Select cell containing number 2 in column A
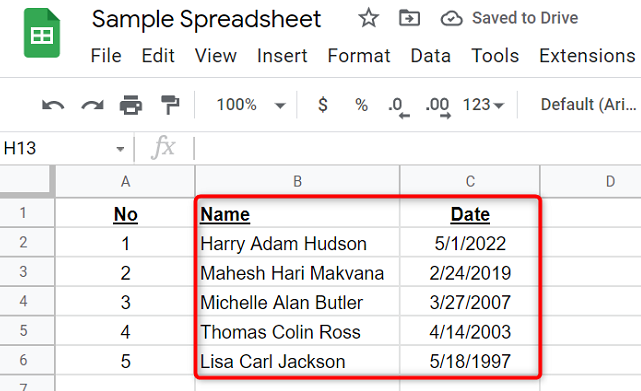This screenshot has width=641, height=391. pyautogui.click(x=126, y=272)
